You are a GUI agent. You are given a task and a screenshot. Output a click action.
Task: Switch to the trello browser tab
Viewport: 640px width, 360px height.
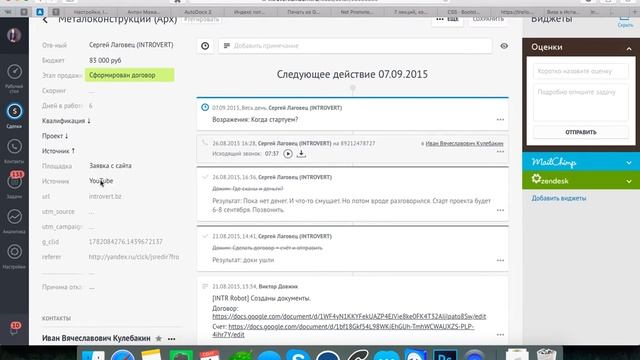517,12
